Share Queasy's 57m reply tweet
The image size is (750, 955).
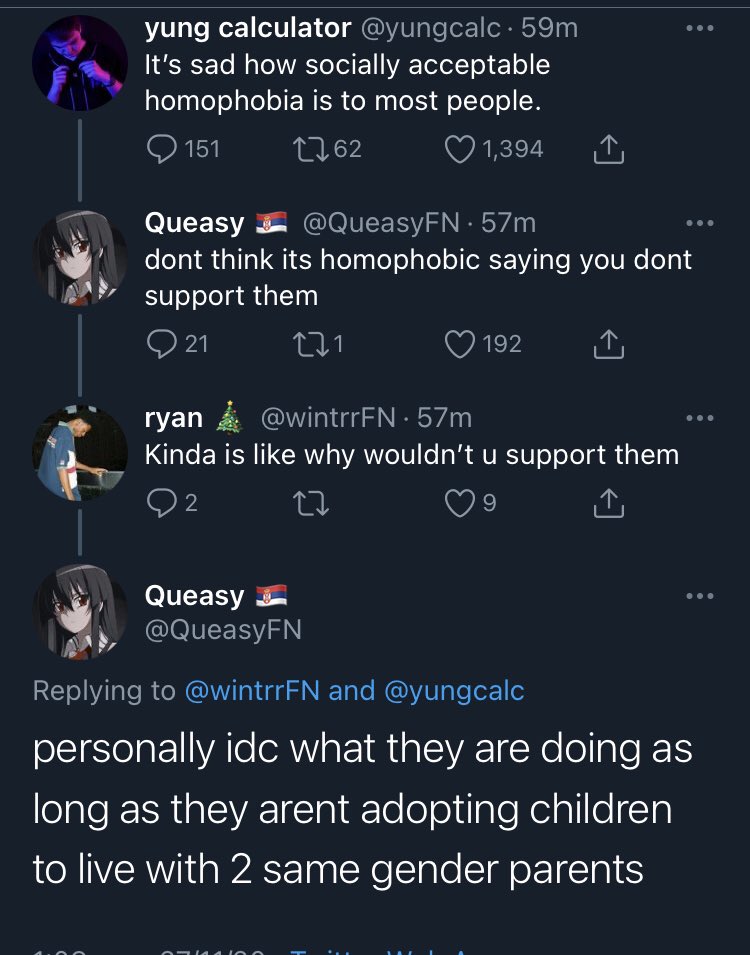coord(608,345)
